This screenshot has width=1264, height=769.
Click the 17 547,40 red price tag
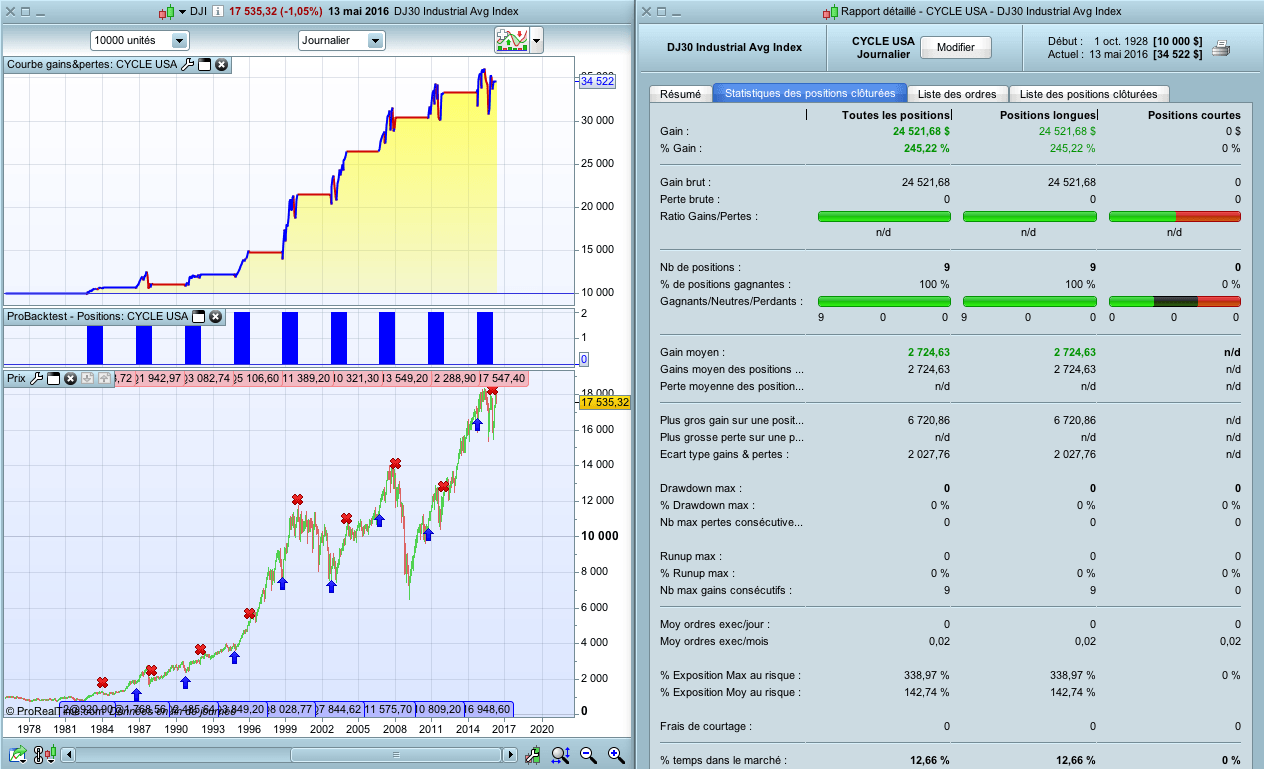pyautogui.click(x=503, y=378)
